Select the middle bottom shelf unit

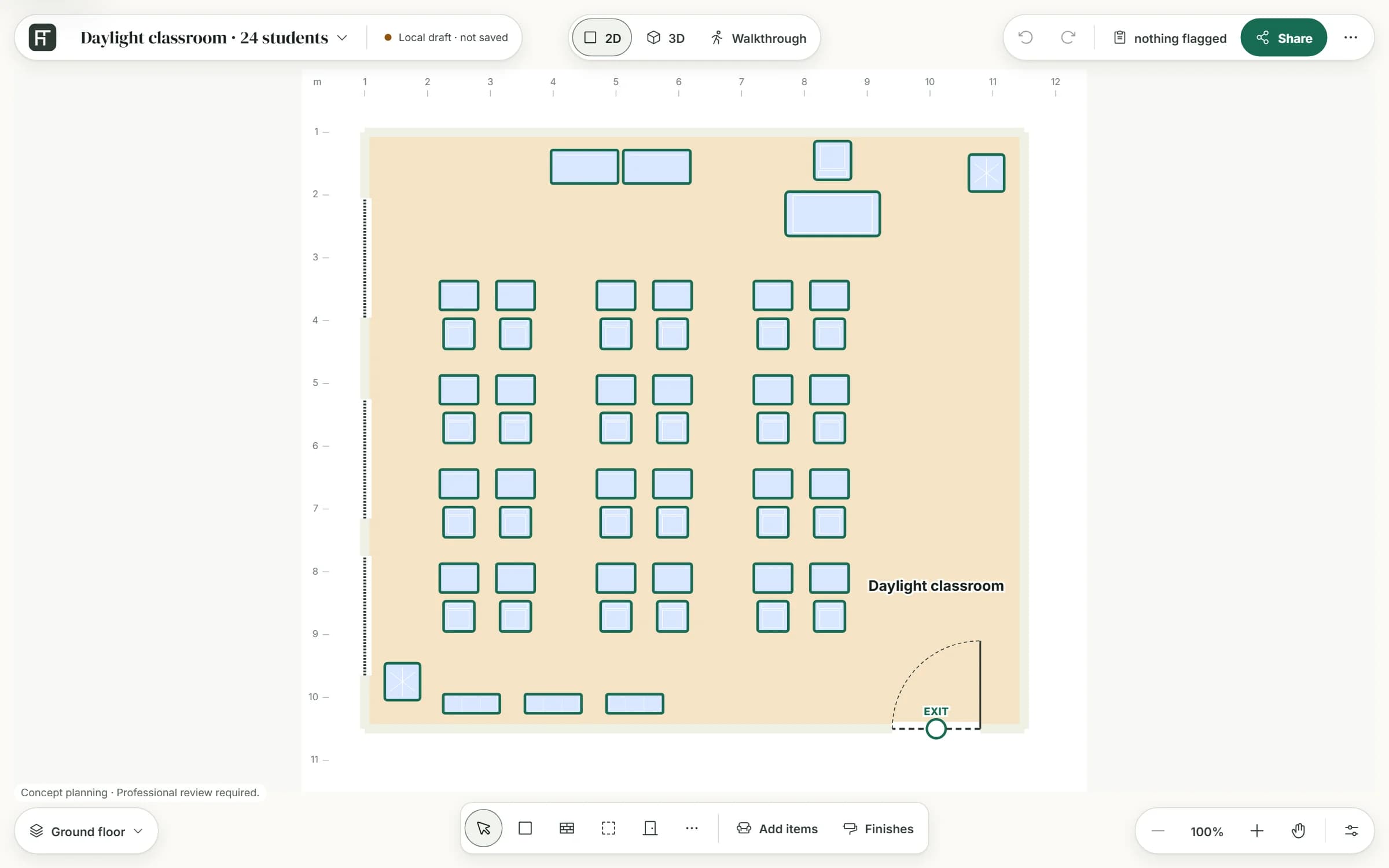[x=553, y=704]
